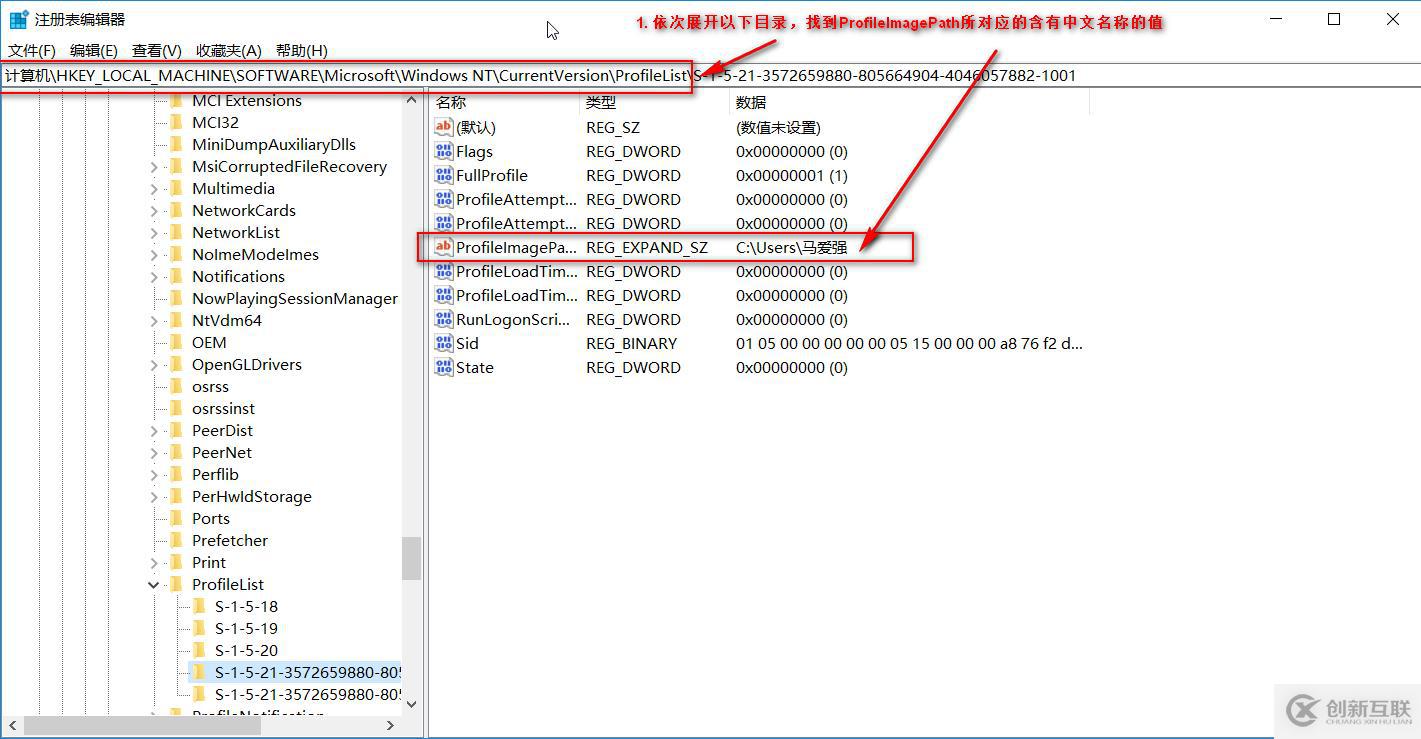Select the Sid binary value icon
The height and width of the screenshot is (739, 1421).
[444, 343]
